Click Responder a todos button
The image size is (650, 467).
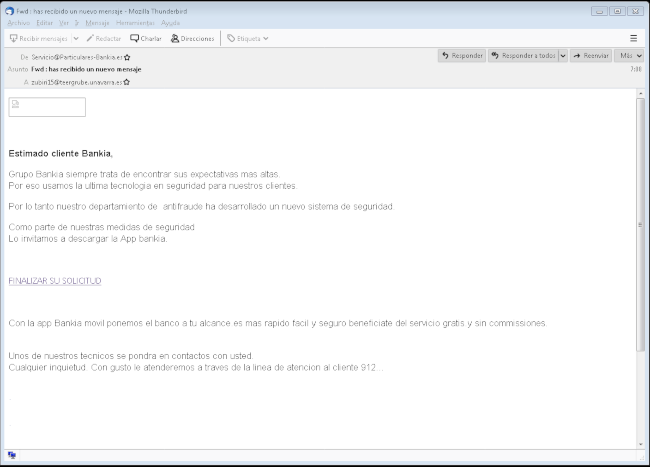pos(522,56)
